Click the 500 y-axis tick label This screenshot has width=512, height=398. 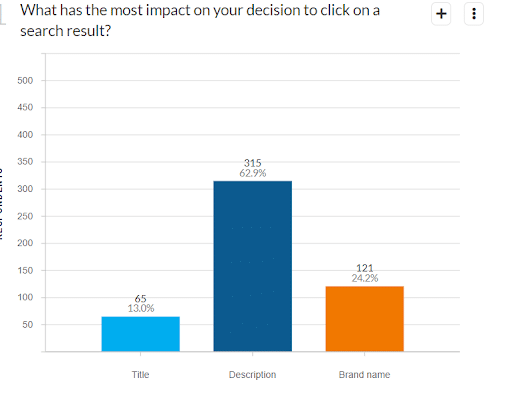[x=25, y=80]
